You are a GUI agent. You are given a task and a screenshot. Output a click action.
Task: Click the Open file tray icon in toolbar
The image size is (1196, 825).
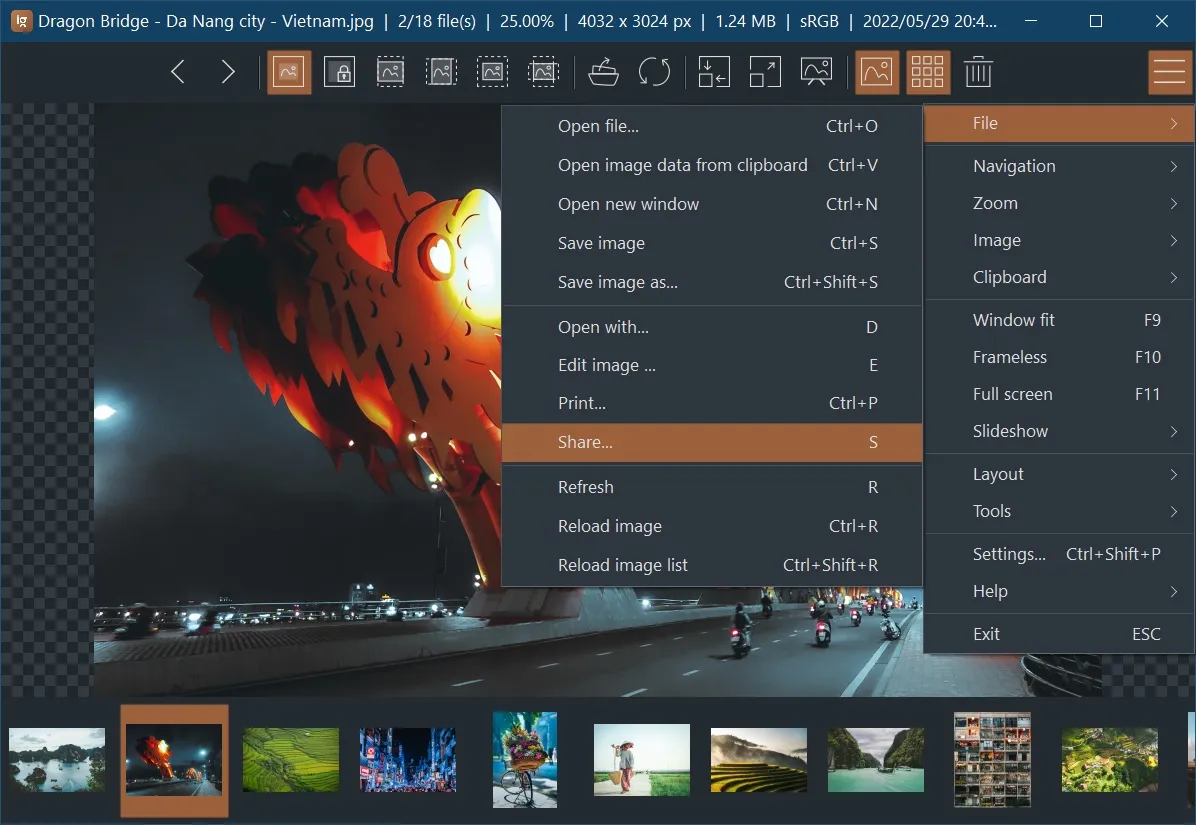point(603,72)
